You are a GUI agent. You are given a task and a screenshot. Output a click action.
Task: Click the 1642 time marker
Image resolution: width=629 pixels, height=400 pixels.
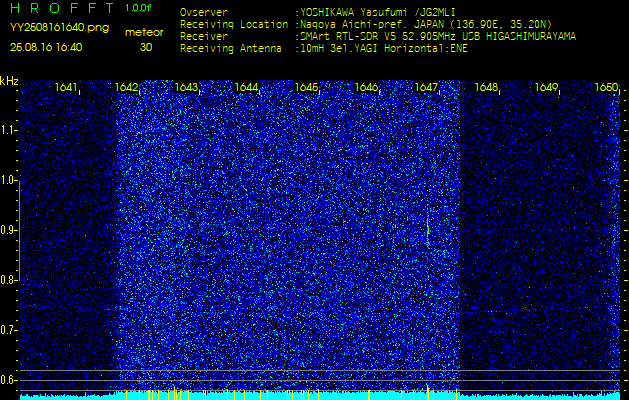tap(126, 87)
